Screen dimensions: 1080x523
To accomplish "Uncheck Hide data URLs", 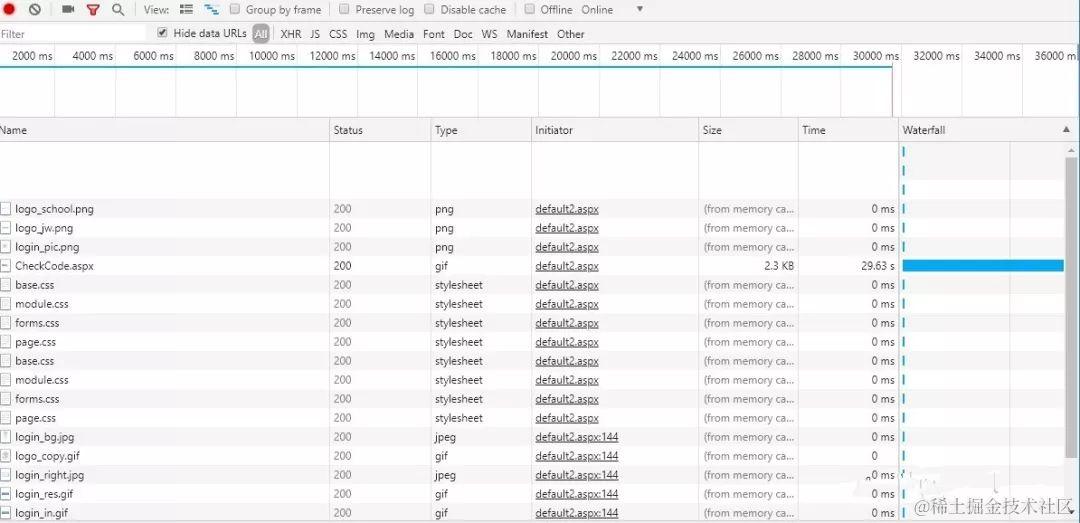I will tap(163, 33).
